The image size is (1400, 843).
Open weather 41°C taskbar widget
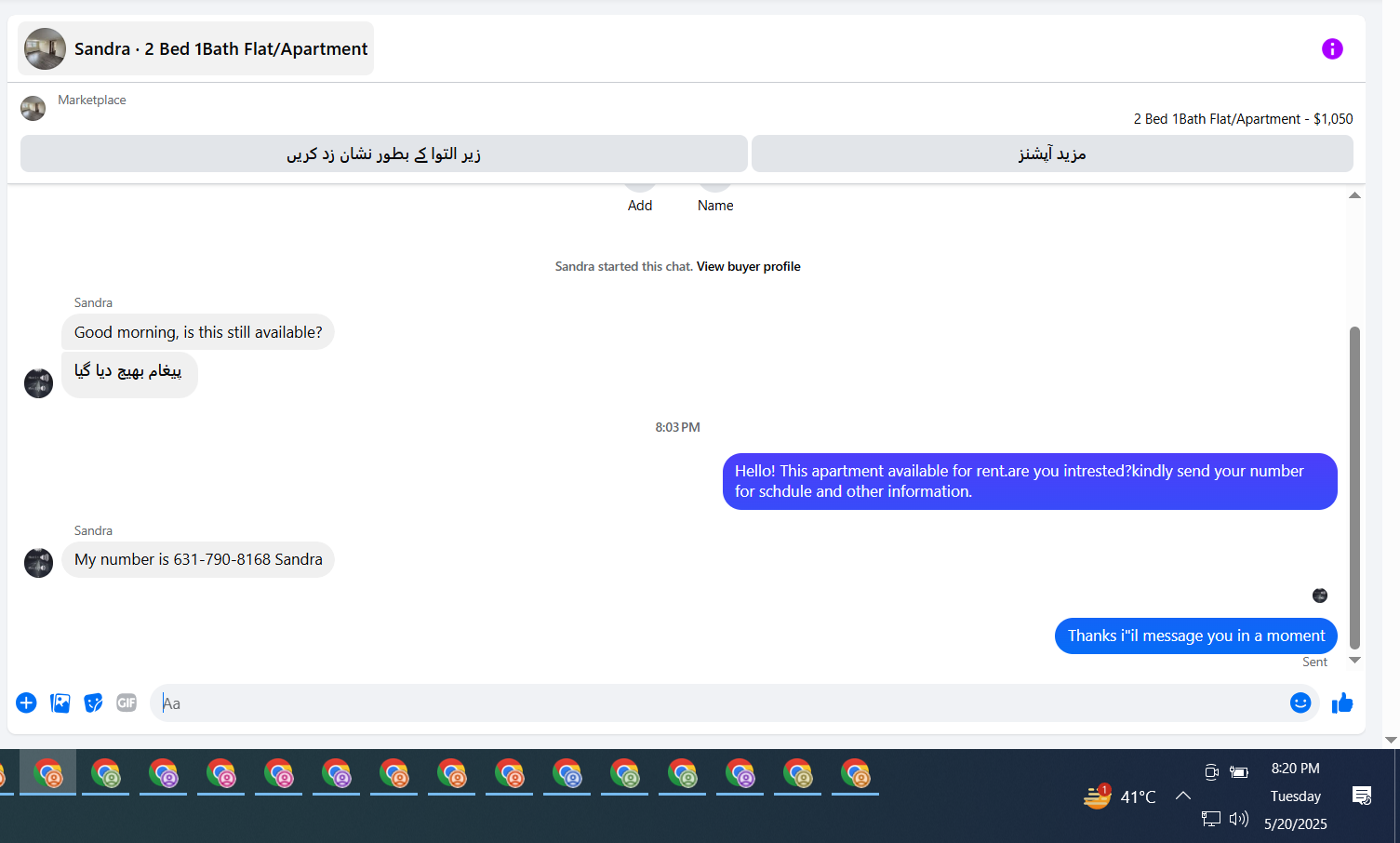tap(1120, 796)
